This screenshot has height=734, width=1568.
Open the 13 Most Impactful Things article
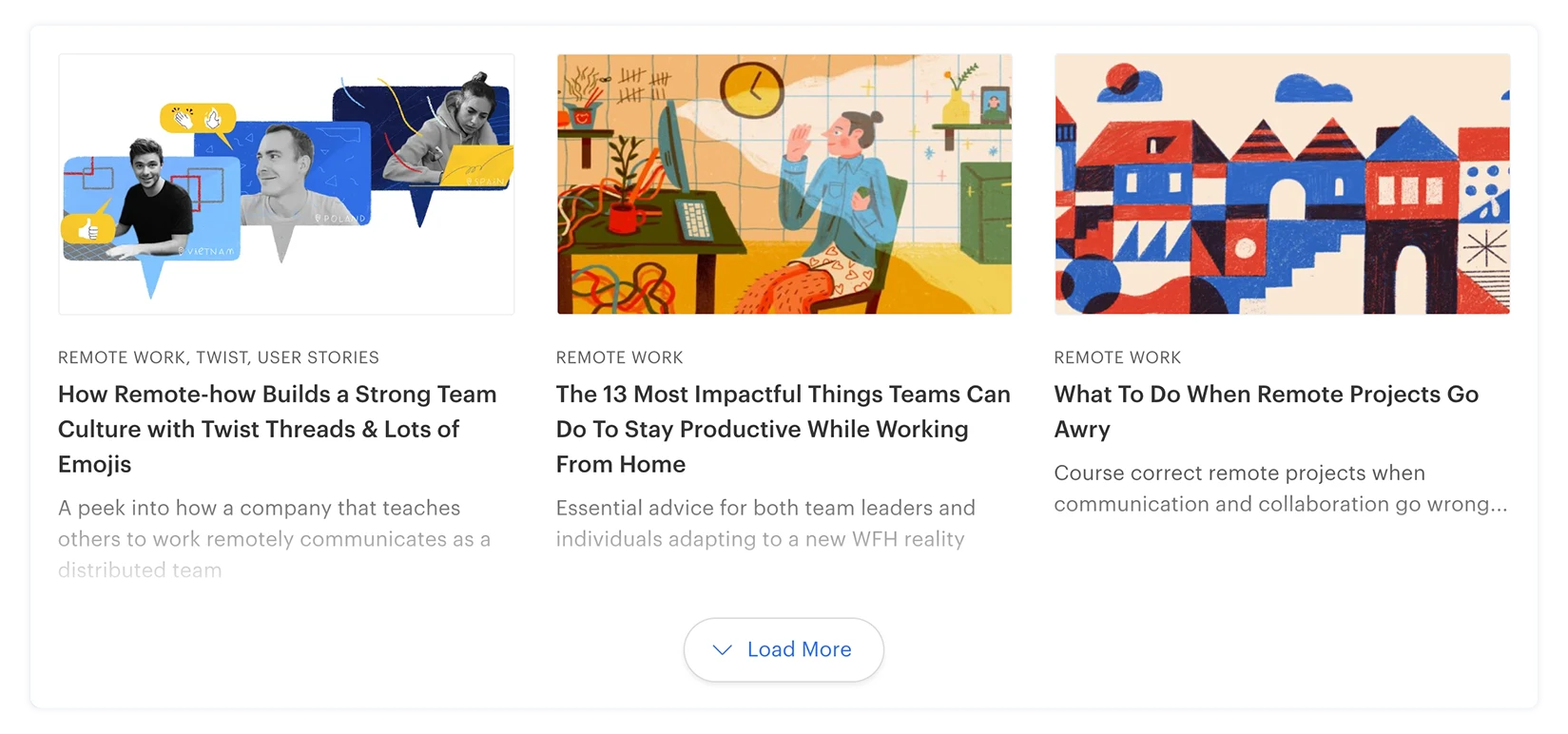pyautogui.click(x=783, y=429)
